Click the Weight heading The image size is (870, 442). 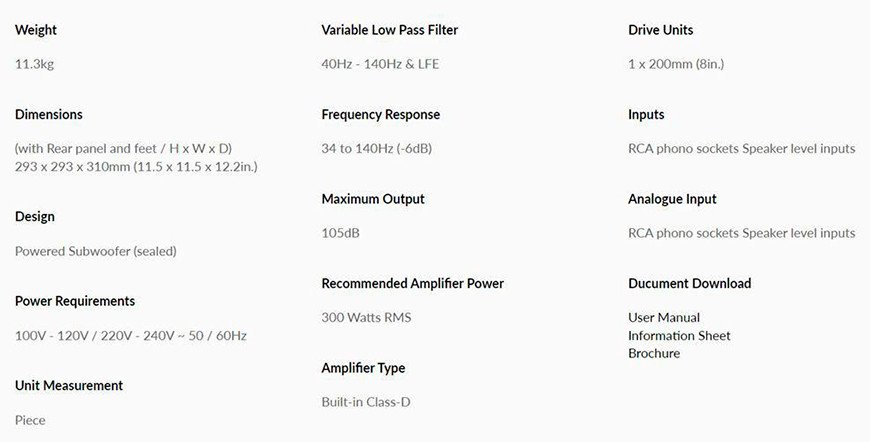(36, 30)
